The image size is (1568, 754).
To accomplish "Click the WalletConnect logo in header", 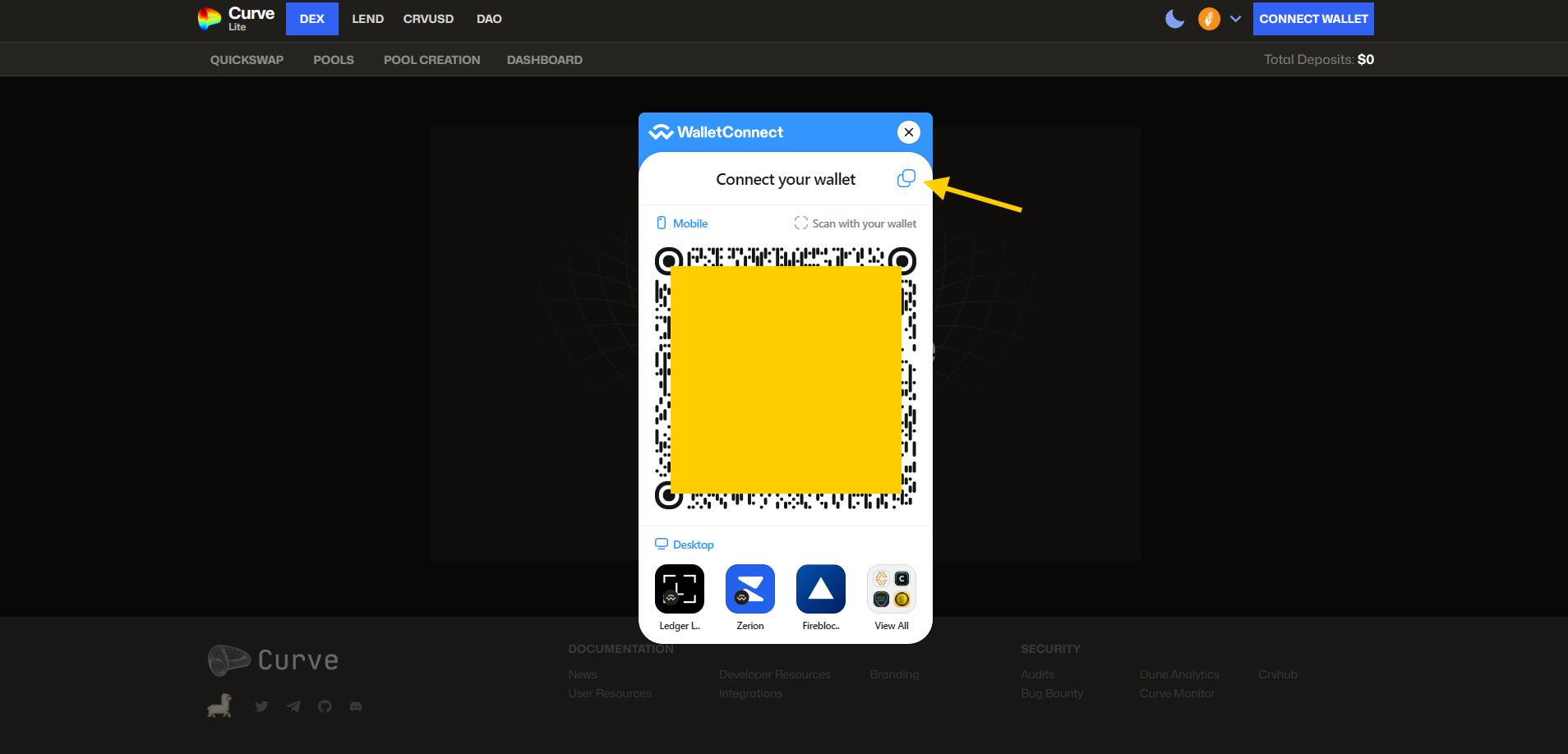I will click(716, 132).
